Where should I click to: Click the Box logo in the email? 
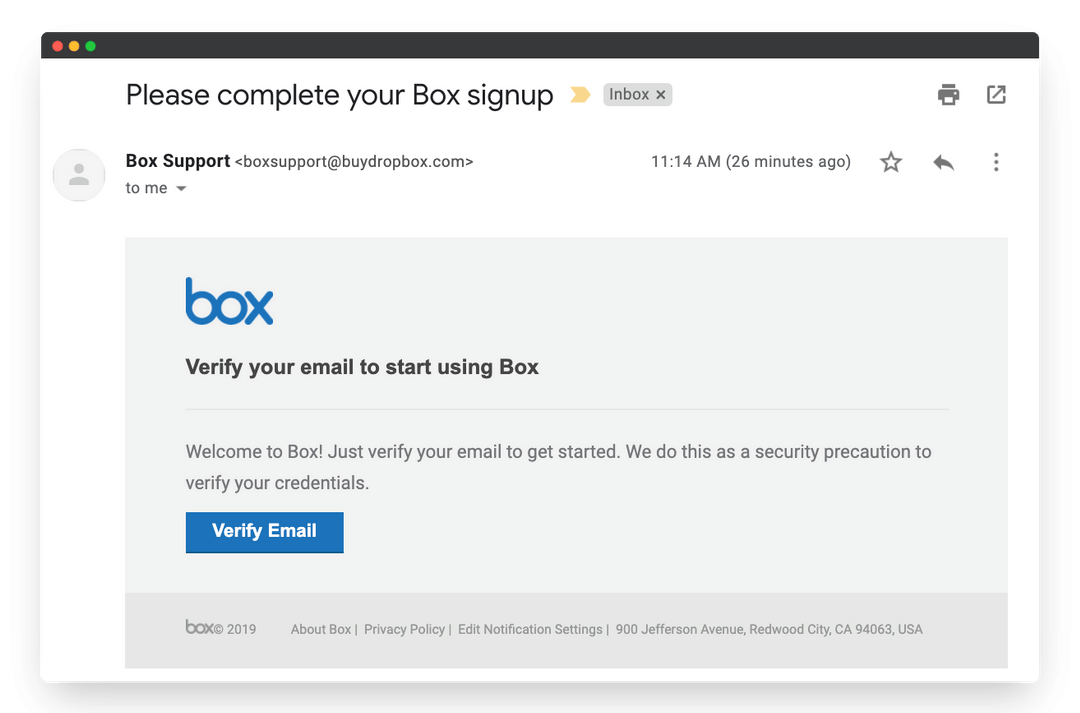pos(229,301)
